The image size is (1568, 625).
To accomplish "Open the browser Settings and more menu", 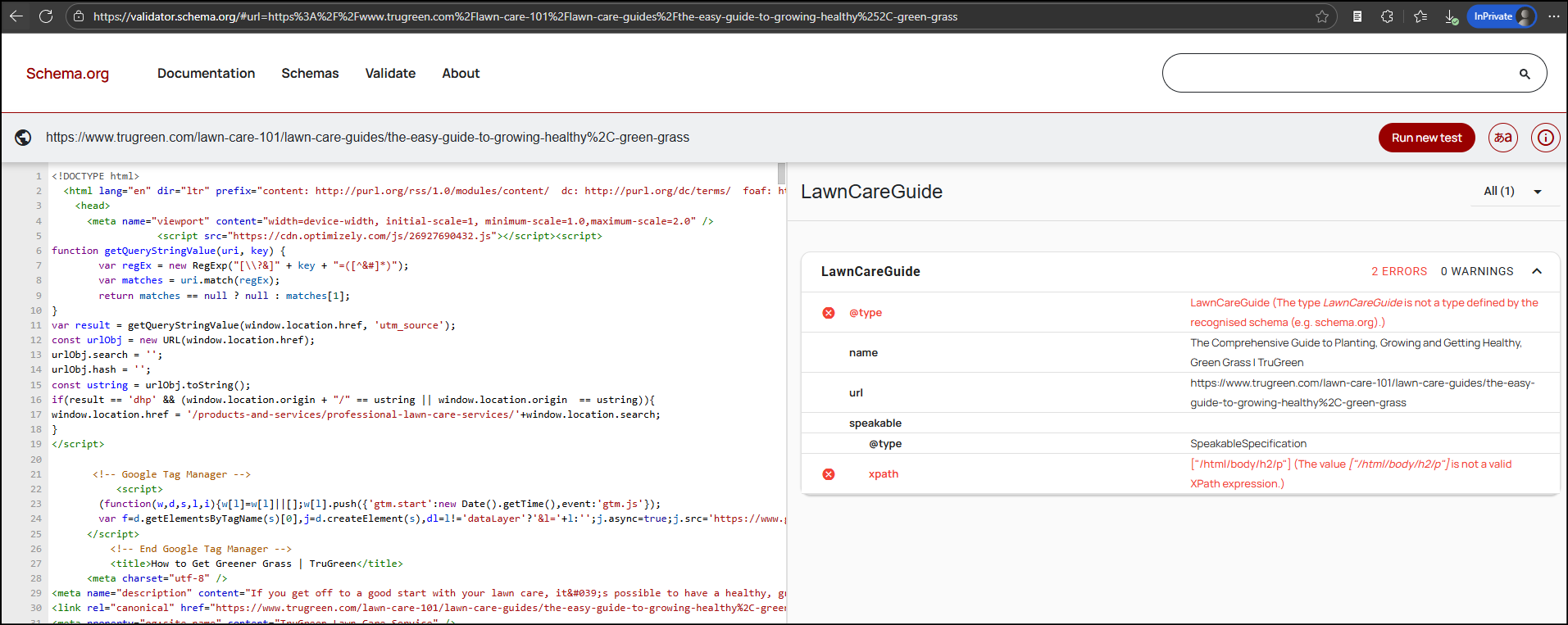I will click(x=1554, y=16).
